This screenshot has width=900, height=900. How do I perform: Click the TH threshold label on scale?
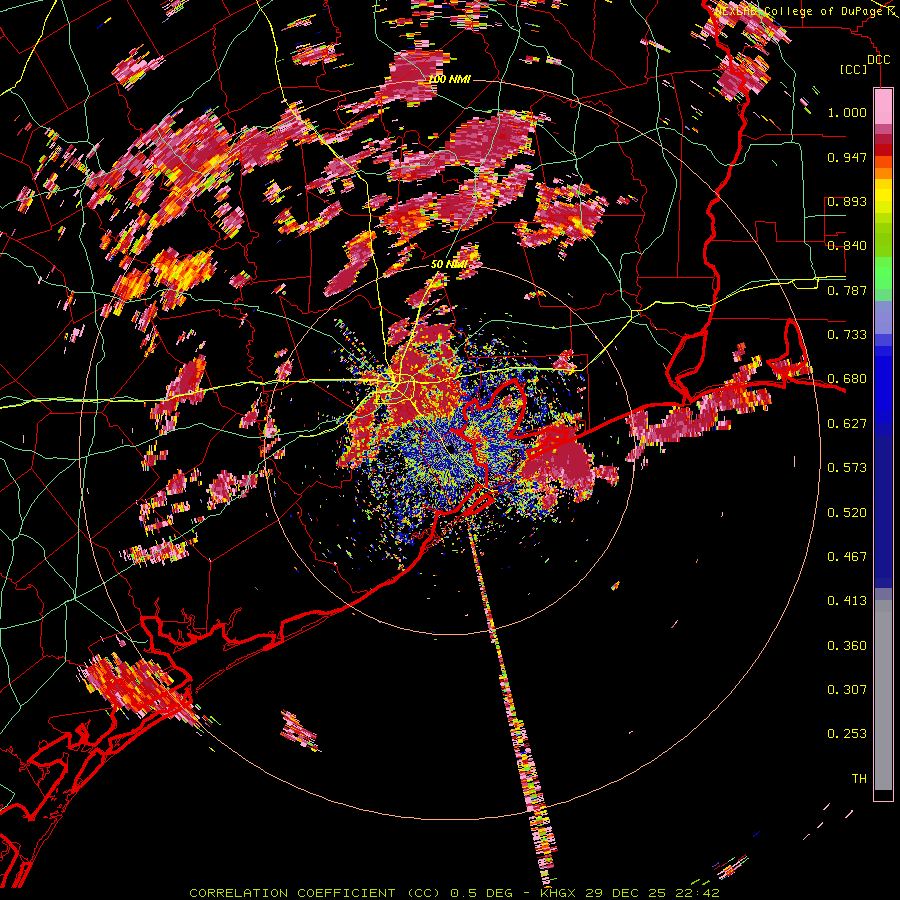[x=859, y=778]
